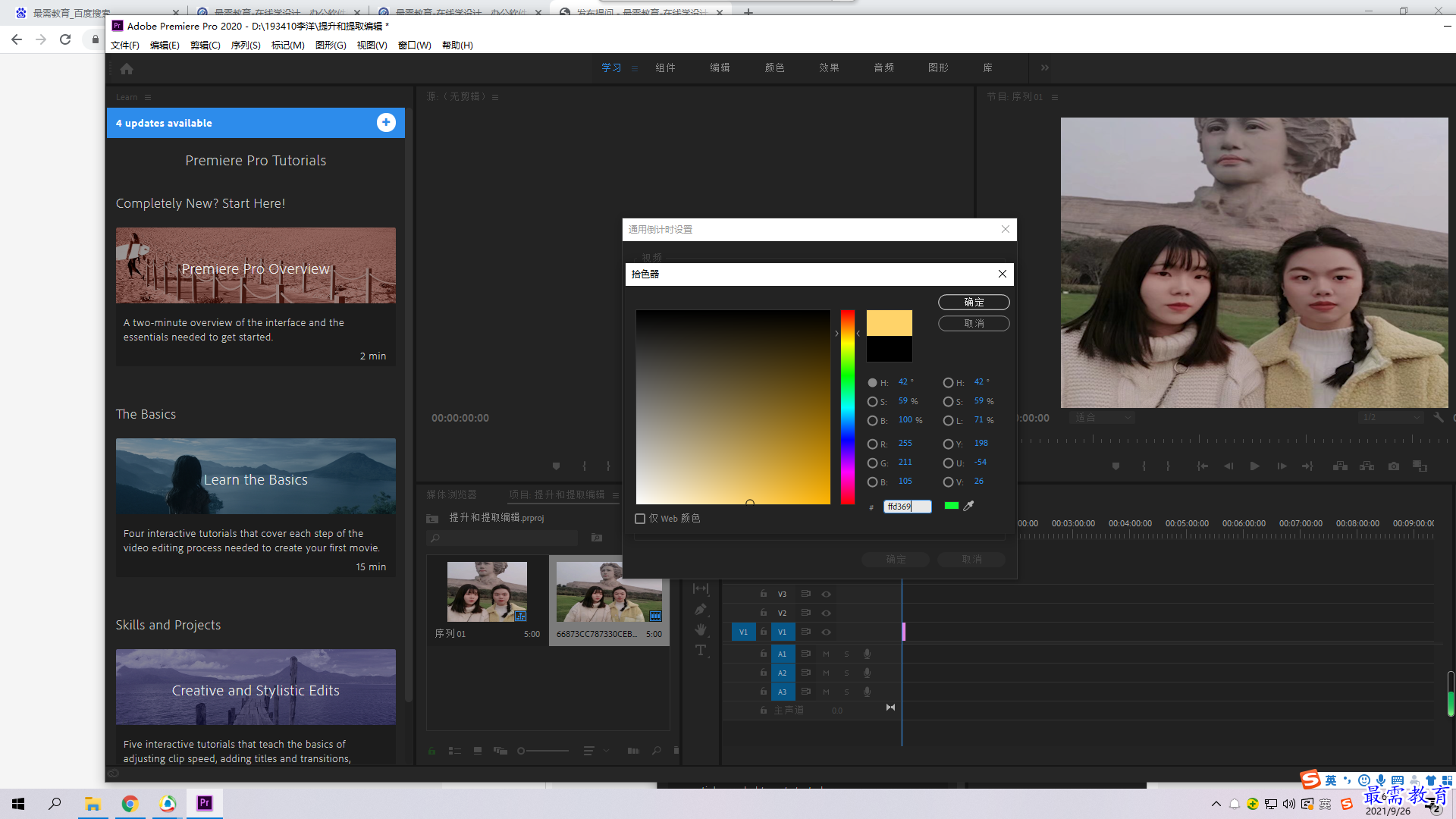The height and width of the screenshot is (819, 1456).
Task: Click the vertical hue spectrum slider
Action: click(847, 407)
